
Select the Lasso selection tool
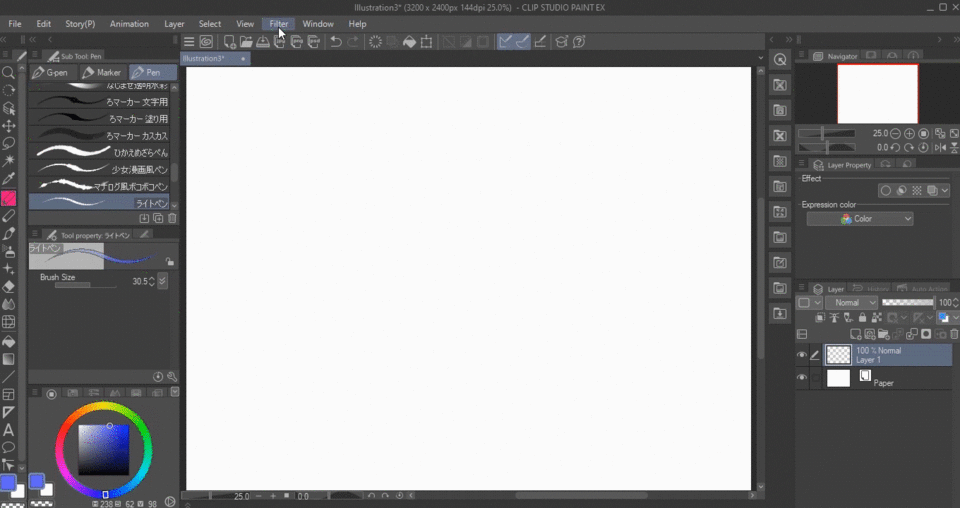9,144
